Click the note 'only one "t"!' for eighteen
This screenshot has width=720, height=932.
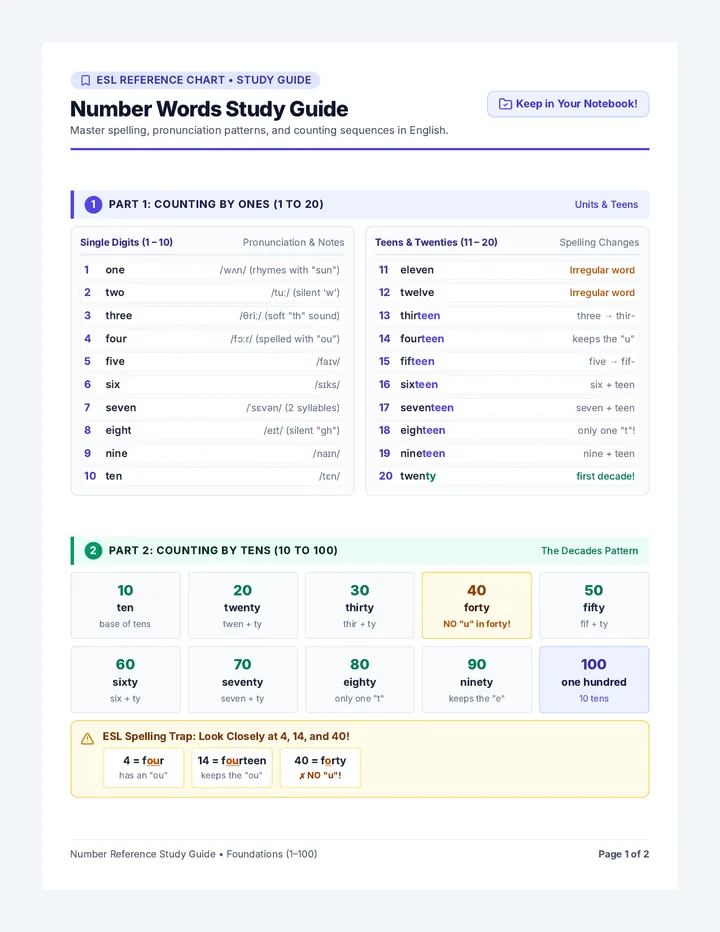[606, 430]
